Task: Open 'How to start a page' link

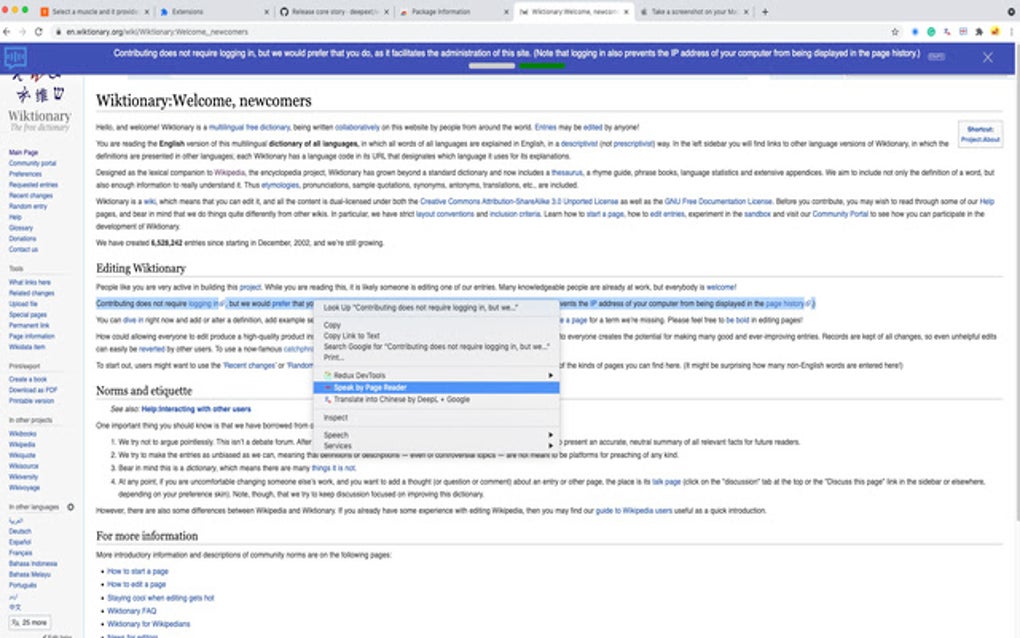Action: coord(138,572)
